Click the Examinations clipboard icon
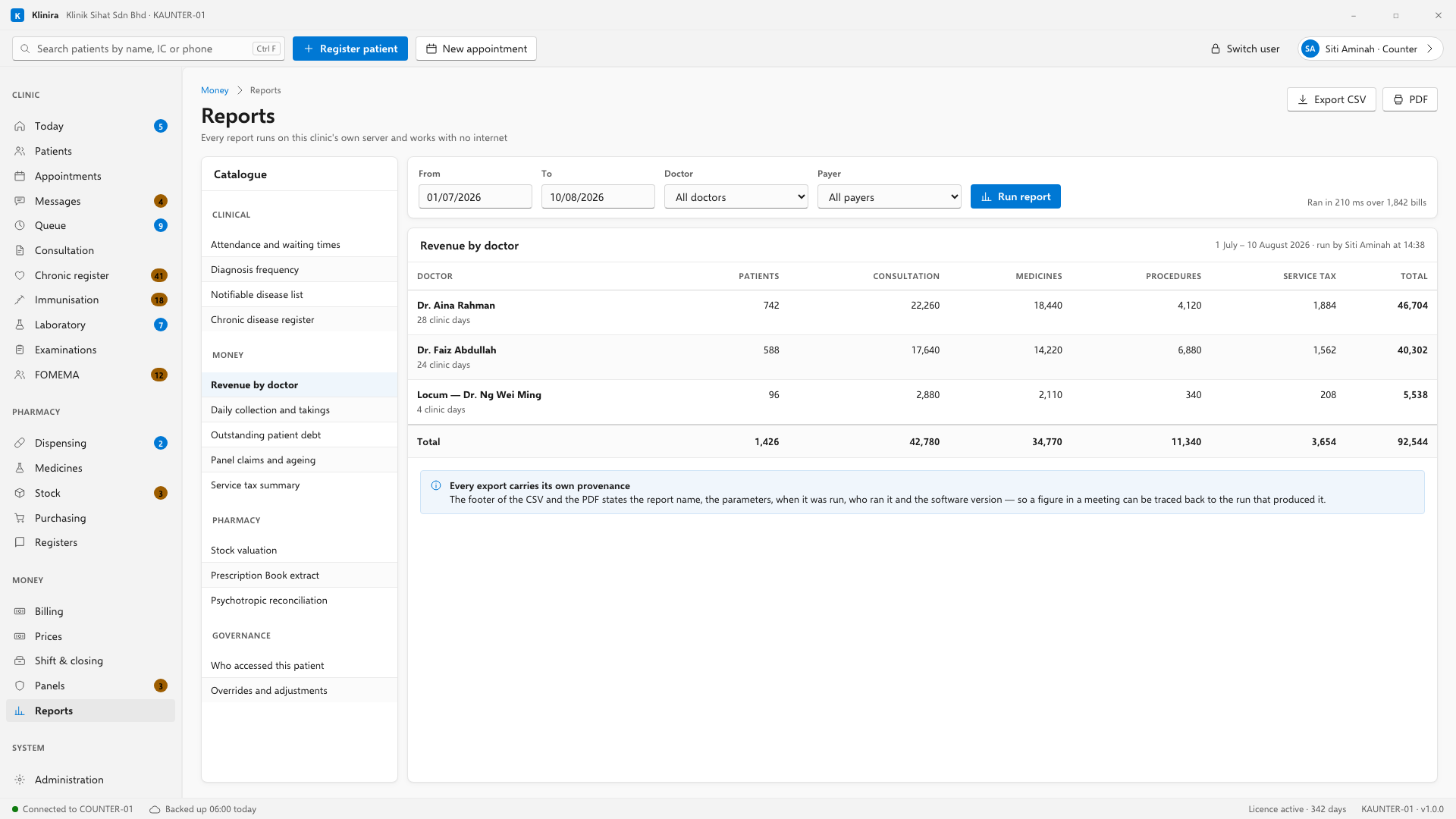Screen dimensions: 1456x819 tap(20, 350)
